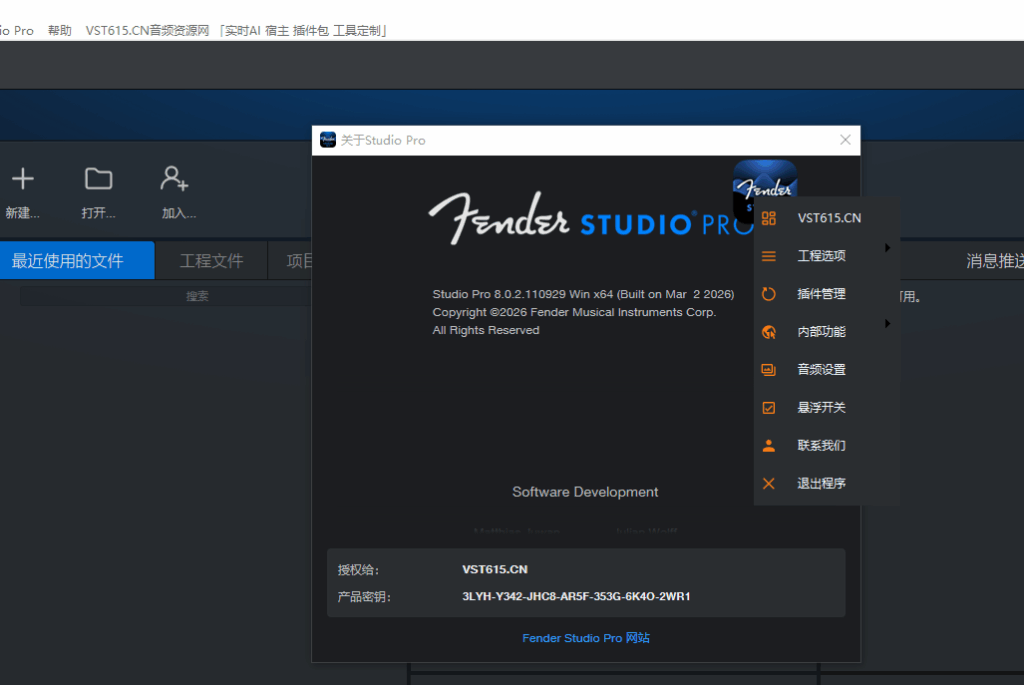Open the Help (帮助) menu
Screen dimensions: 1024x685
(x=60, y=31)
